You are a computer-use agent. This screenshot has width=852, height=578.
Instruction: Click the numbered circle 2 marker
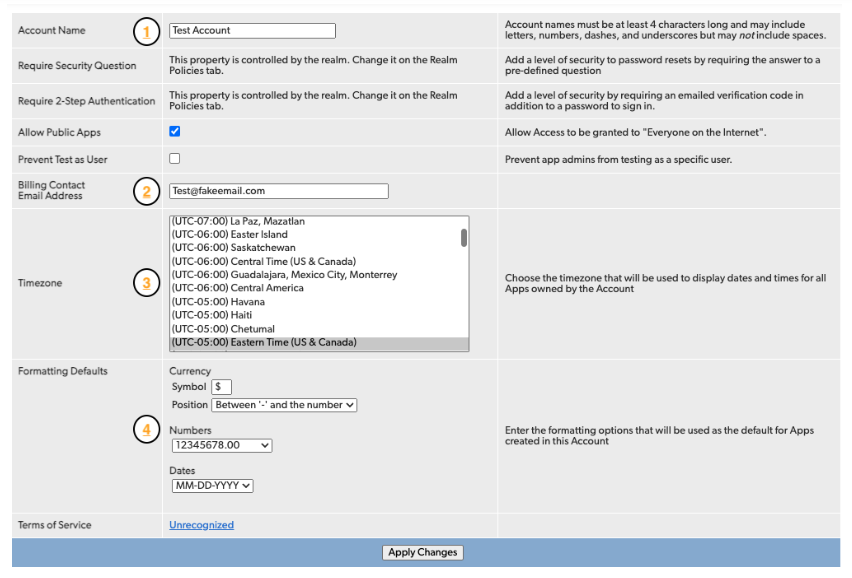tap(147, 191)
